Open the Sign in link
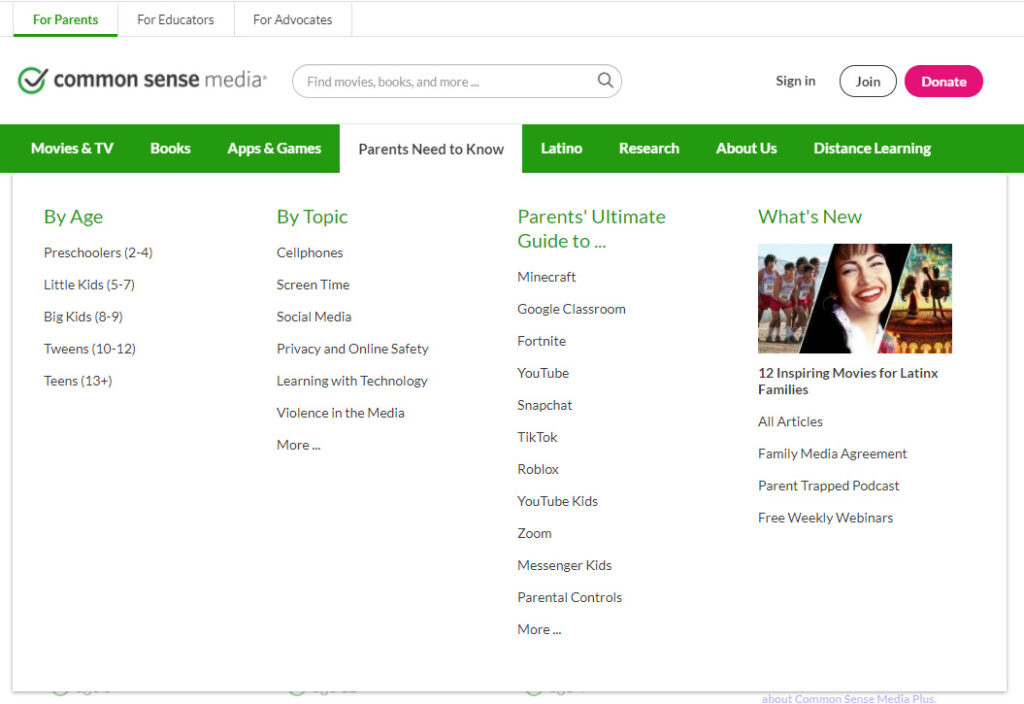Viewport: 1024px width, 704px height. pyautogui.click(x=795, y=81)
